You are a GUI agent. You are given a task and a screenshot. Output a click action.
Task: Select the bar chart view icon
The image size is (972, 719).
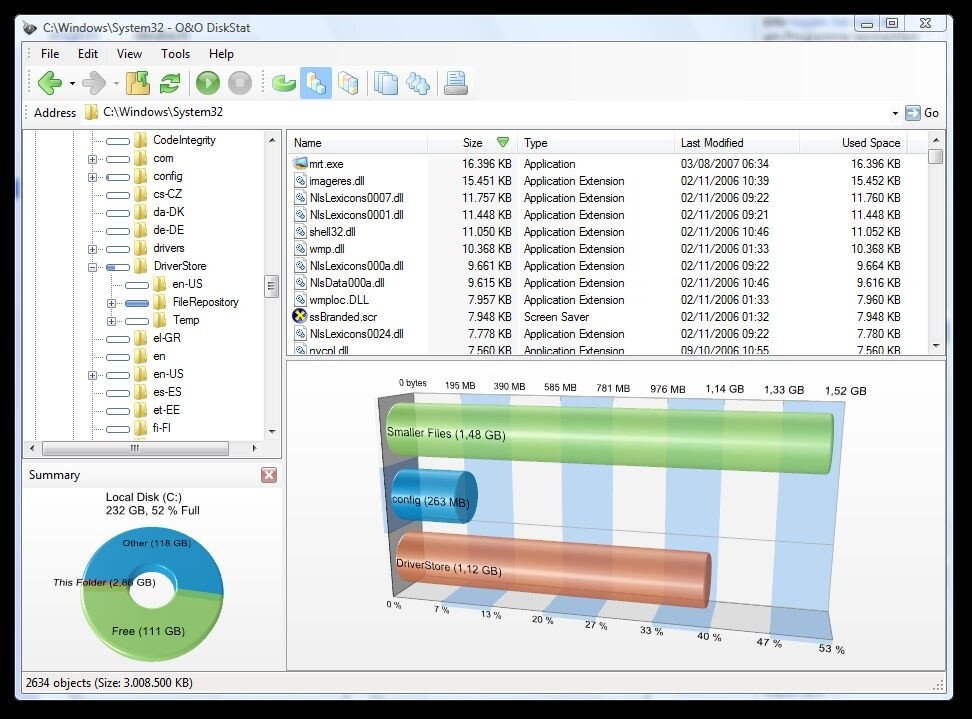316,83
